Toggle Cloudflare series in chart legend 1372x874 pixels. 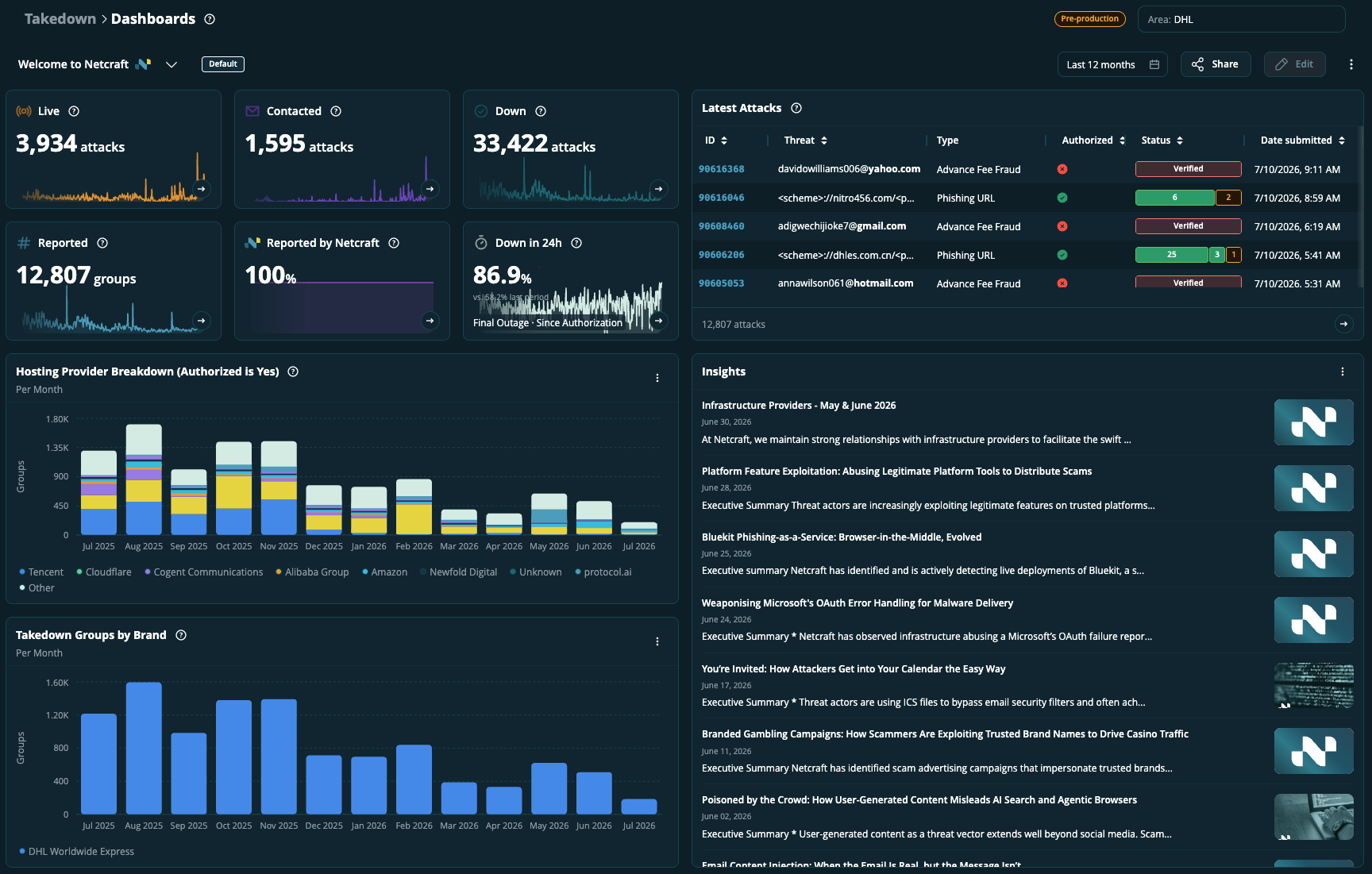click(104, 572)
